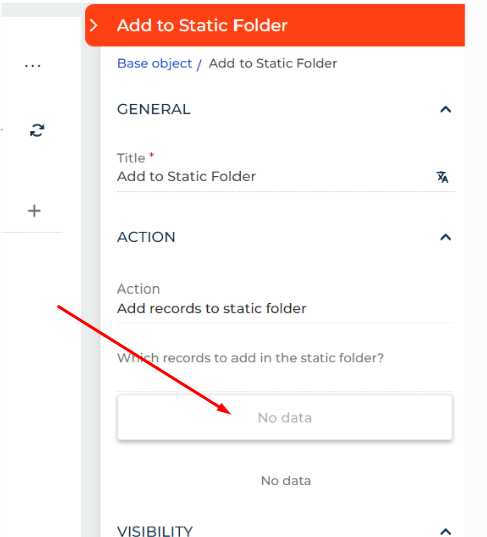Open the Action dropdown set to Add records
Viewport: 487px width, 537px height.
tap(285, 309)
